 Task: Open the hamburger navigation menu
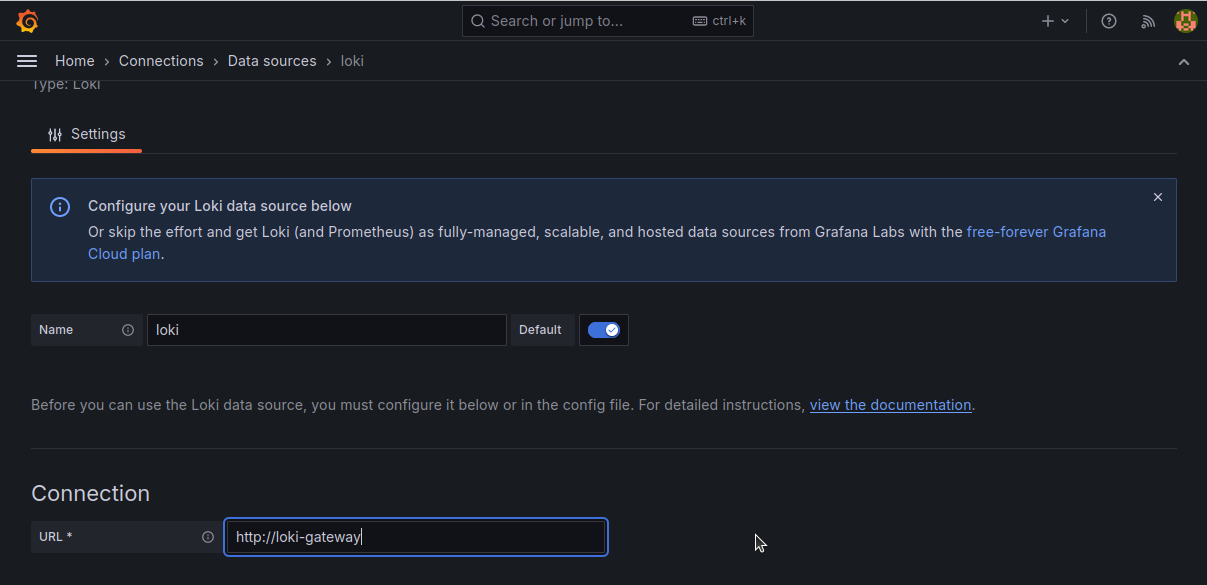tap(27, 61)
